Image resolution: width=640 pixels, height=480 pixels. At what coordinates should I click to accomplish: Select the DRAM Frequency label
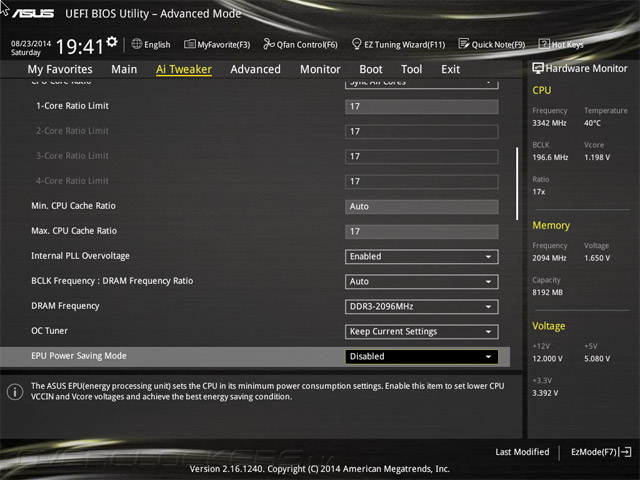[65, 306]
